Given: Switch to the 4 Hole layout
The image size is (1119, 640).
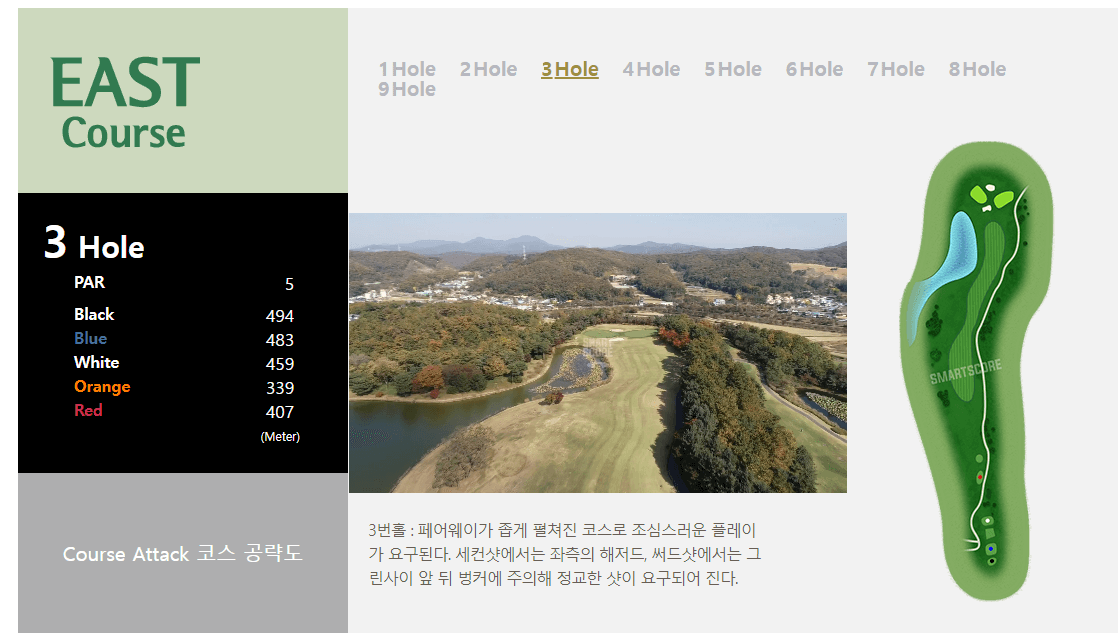Looking at the screenshot, I should point(651,69).
